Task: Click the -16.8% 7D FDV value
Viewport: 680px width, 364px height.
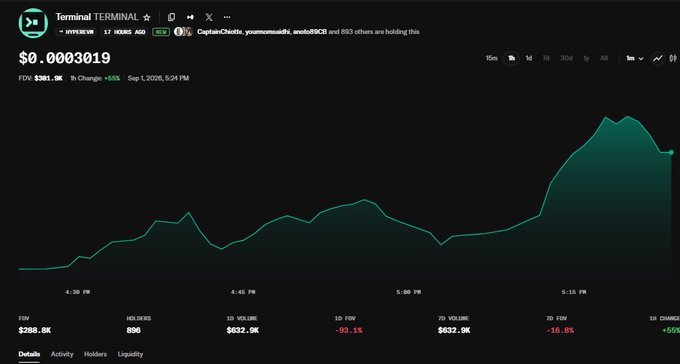Action: (x=560, y=330)
